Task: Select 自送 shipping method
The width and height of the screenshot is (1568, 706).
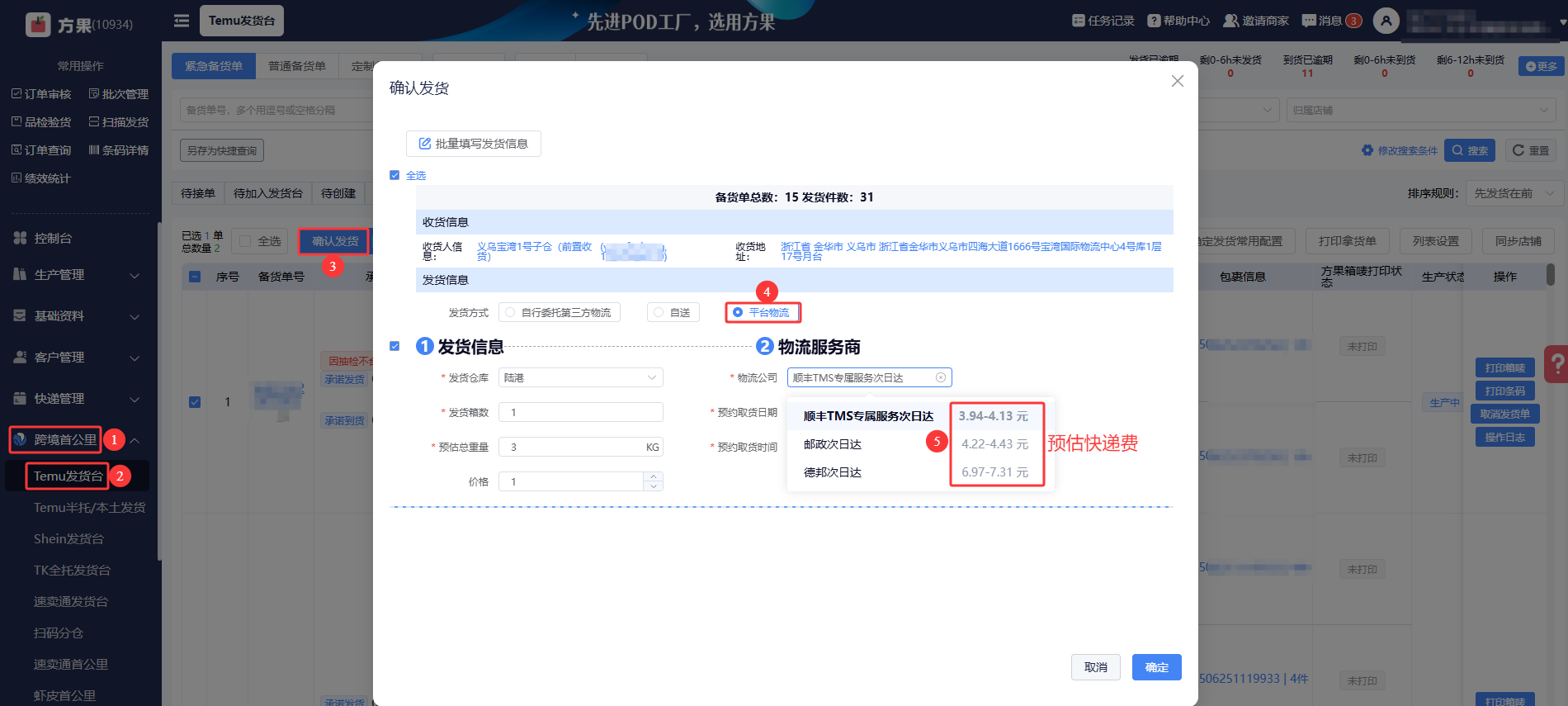Action: click(x=673, y=312)
